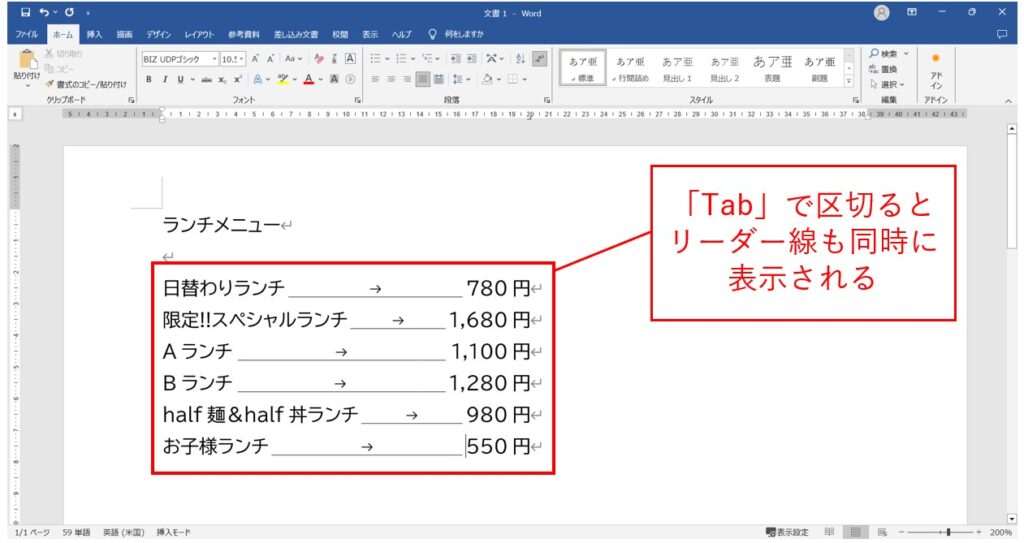Expand the Styles gallery more arrow
The image size is (1024, 543).
[x=849, y=82]
